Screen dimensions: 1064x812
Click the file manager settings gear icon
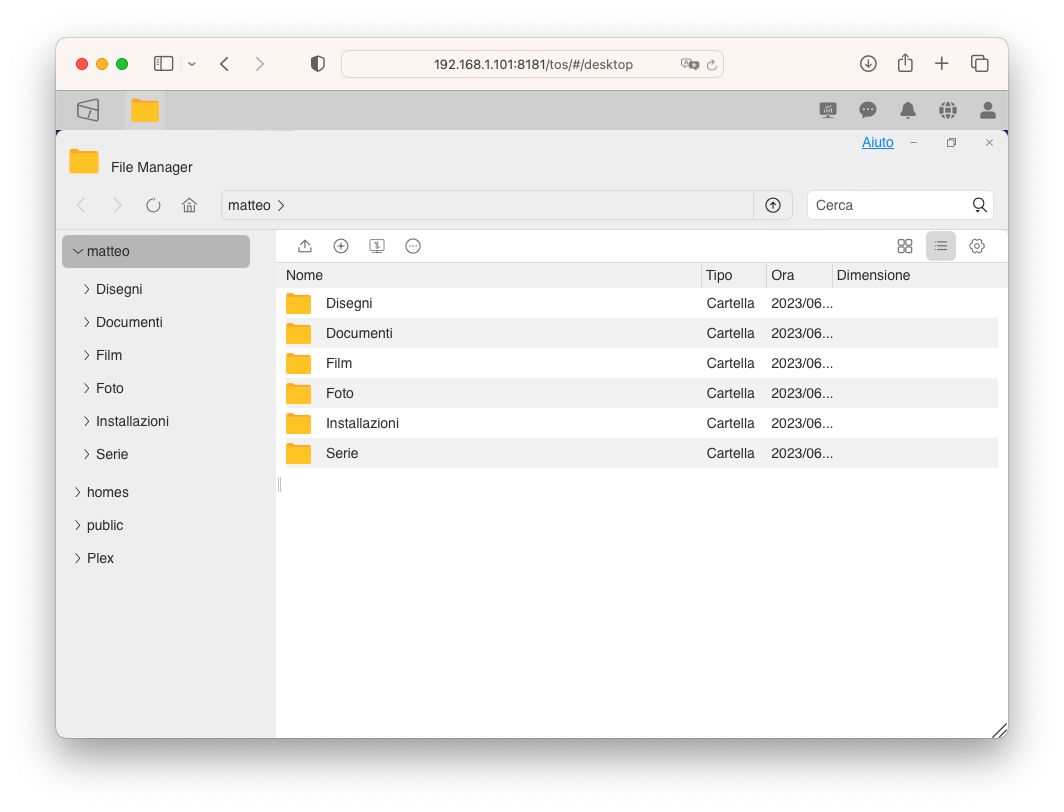[x=977, y=246]
